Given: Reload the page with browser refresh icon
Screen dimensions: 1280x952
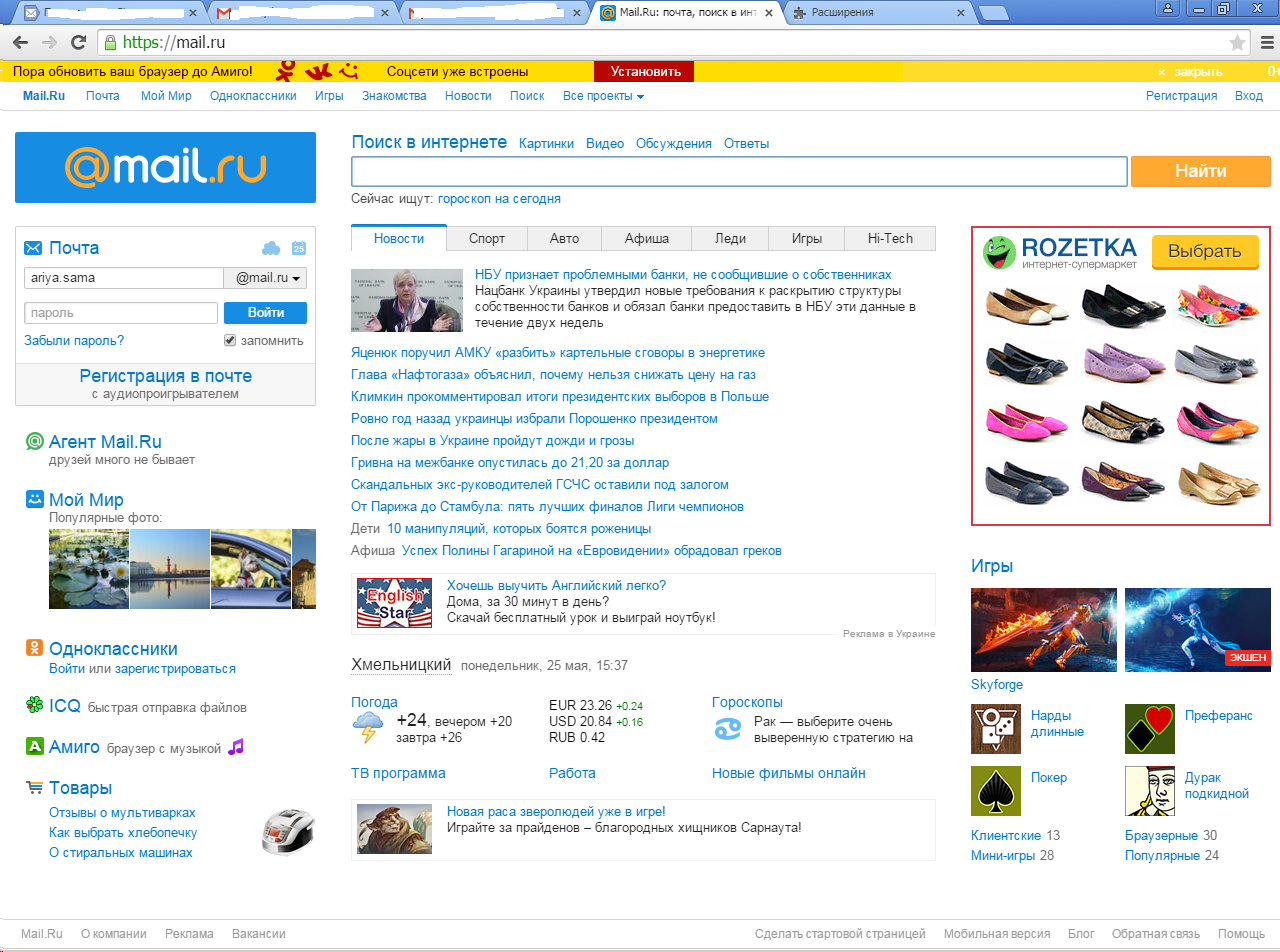Looking at the screenshot, I should click(x=78, y=43).
